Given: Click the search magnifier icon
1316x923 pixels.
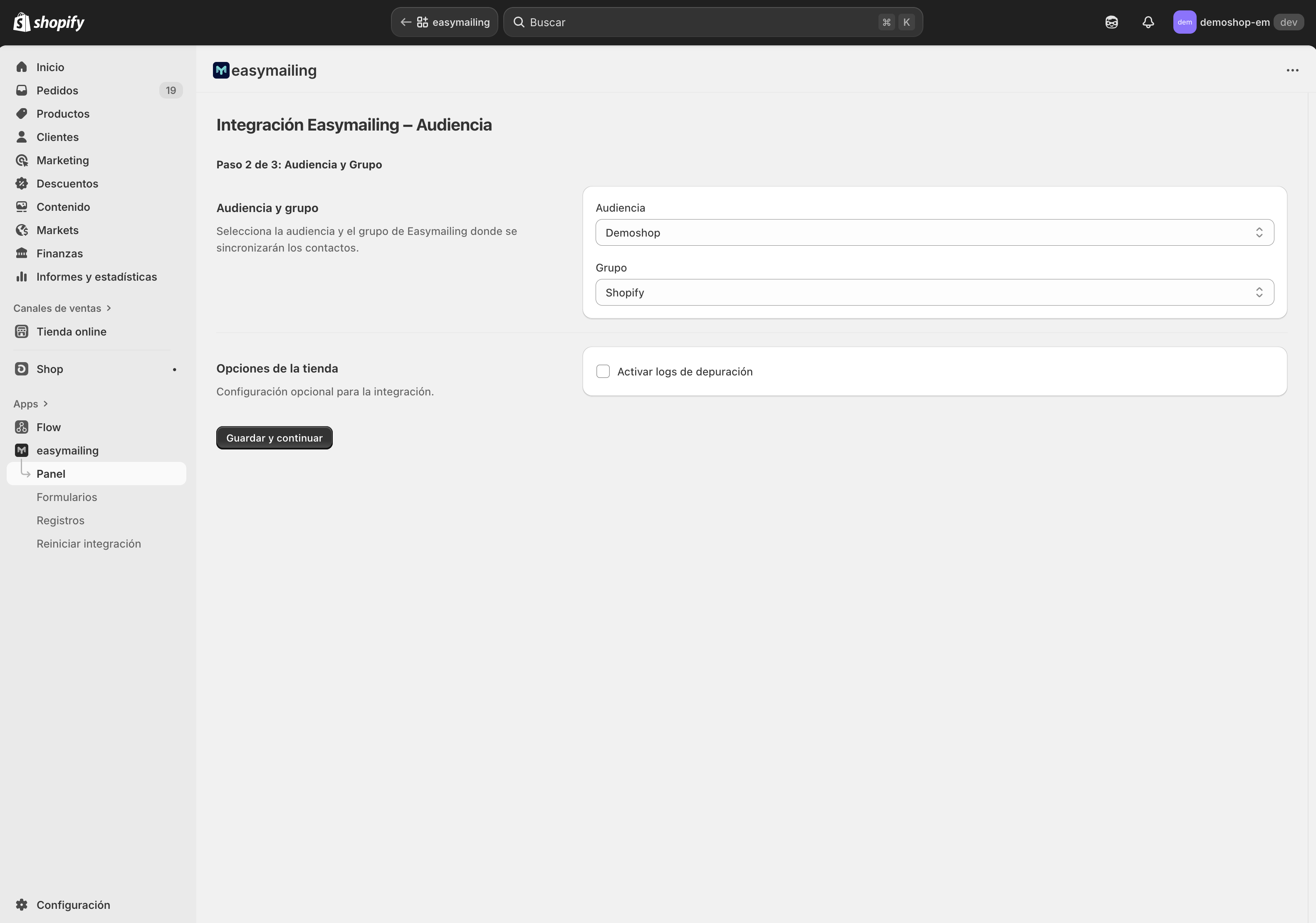Looking at the screenshot, I should (x=519, y=22).
